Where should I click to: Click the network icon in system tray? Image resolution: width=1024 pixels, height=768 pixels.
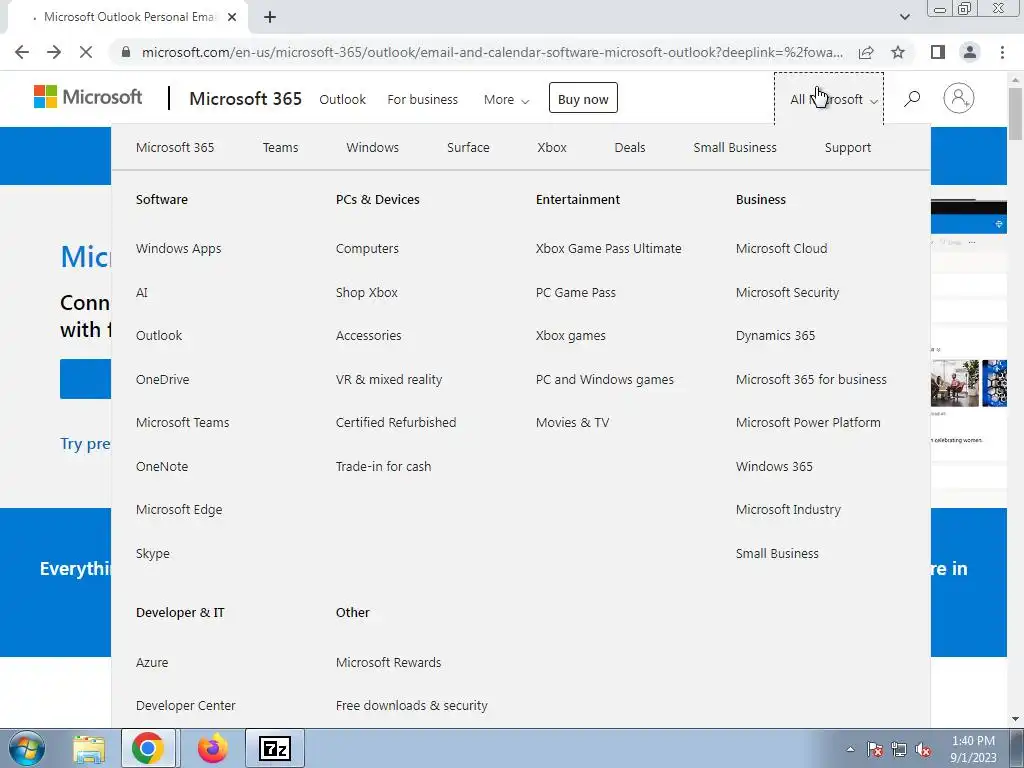coord(899,750)
